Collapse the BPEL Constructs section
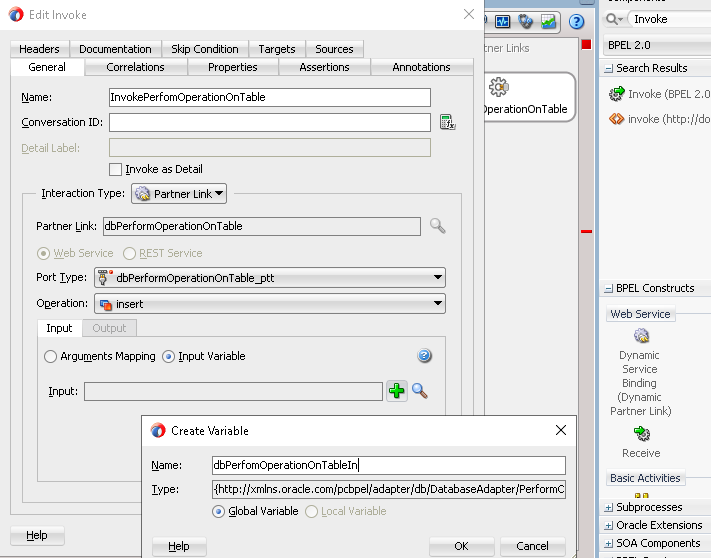The image size is (711, 558). [608, 288]
